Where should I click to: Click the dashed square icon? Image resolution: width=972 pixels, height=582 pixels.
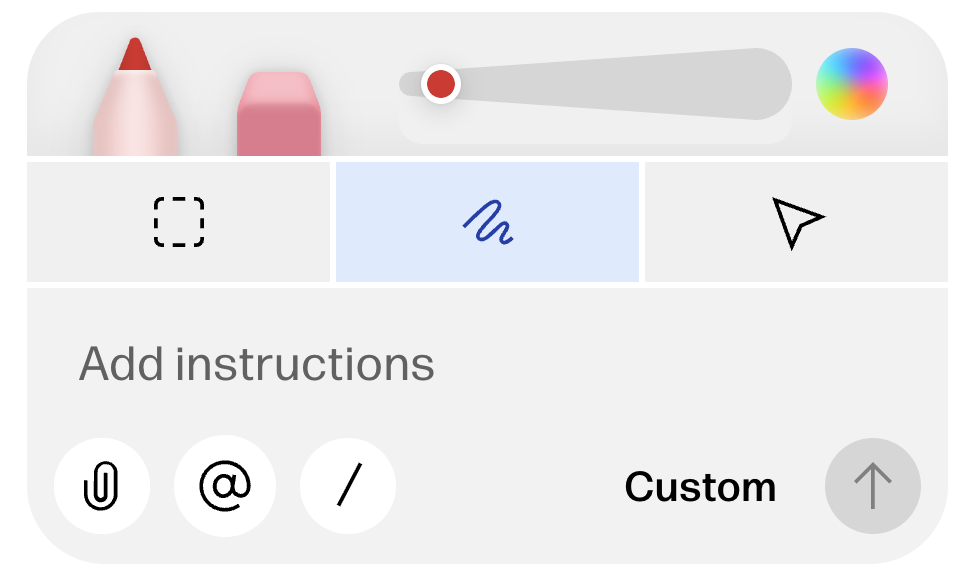(x=179, y=222)
